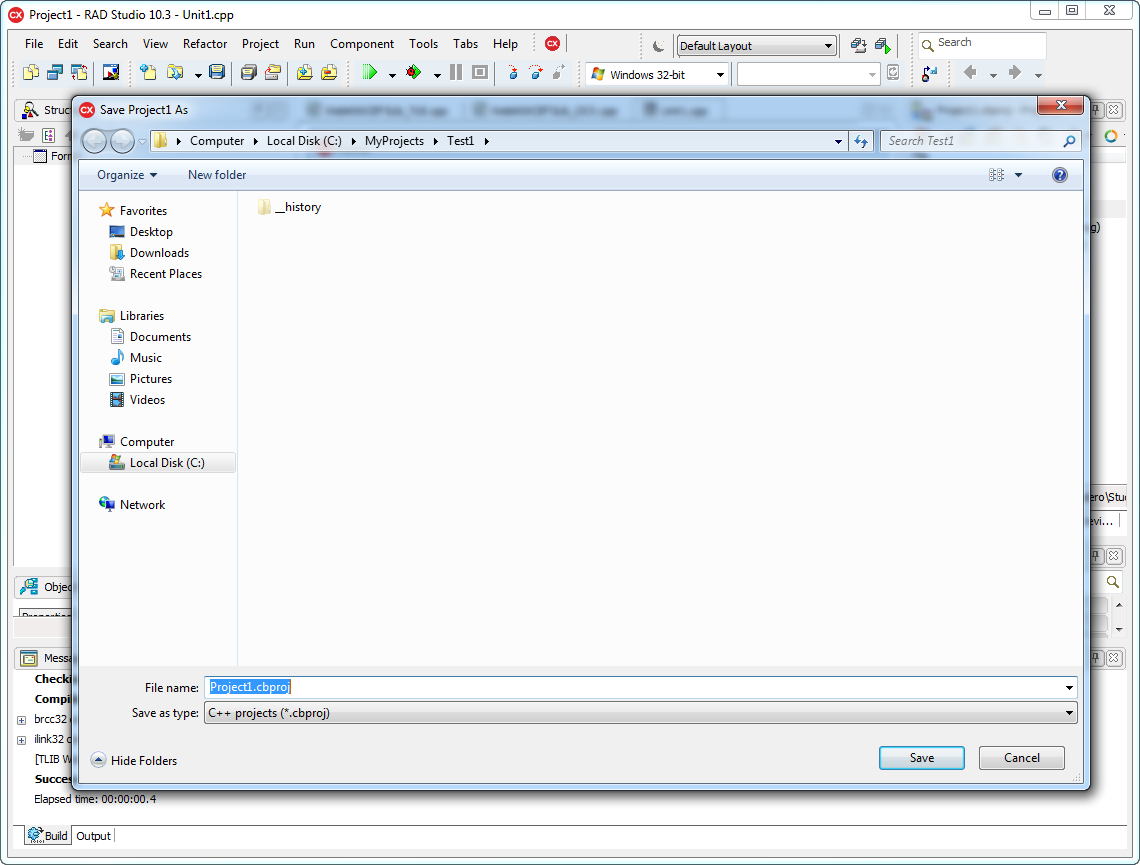This screenshot has height=865, width=1140.
Task: Click the Remove File from Project icon
Action: pyautogui.click(x=329, y=73)
